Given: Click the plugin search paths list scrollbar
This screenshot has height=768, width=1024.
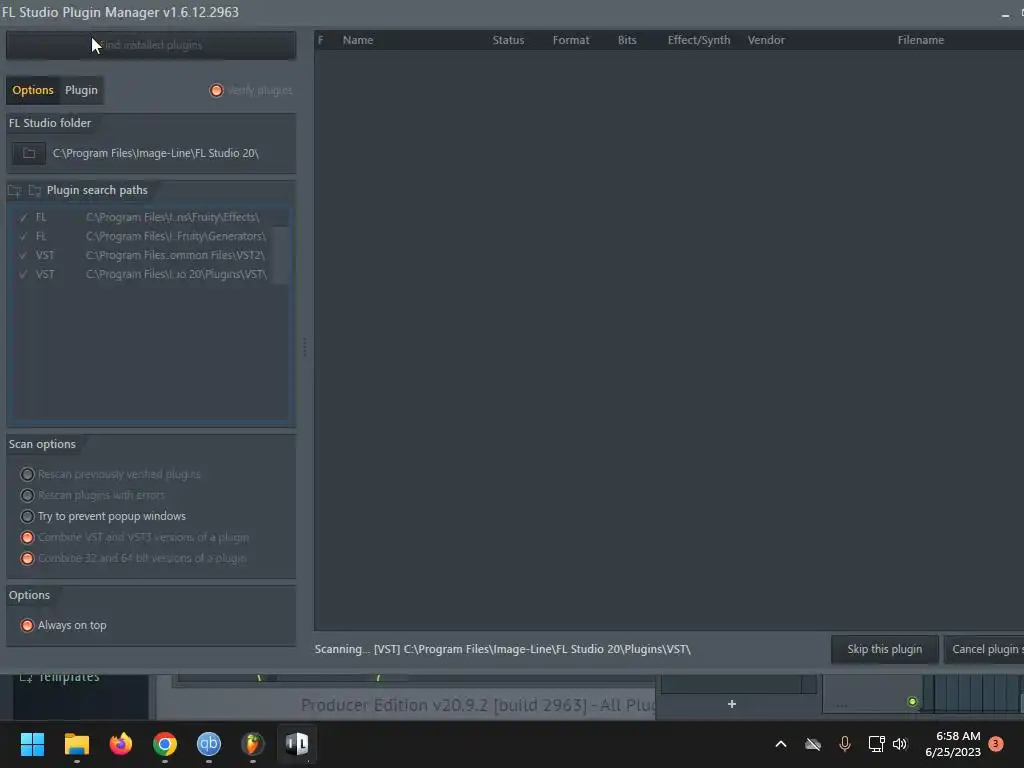Looking at the screenshot, I should point(280,255).
